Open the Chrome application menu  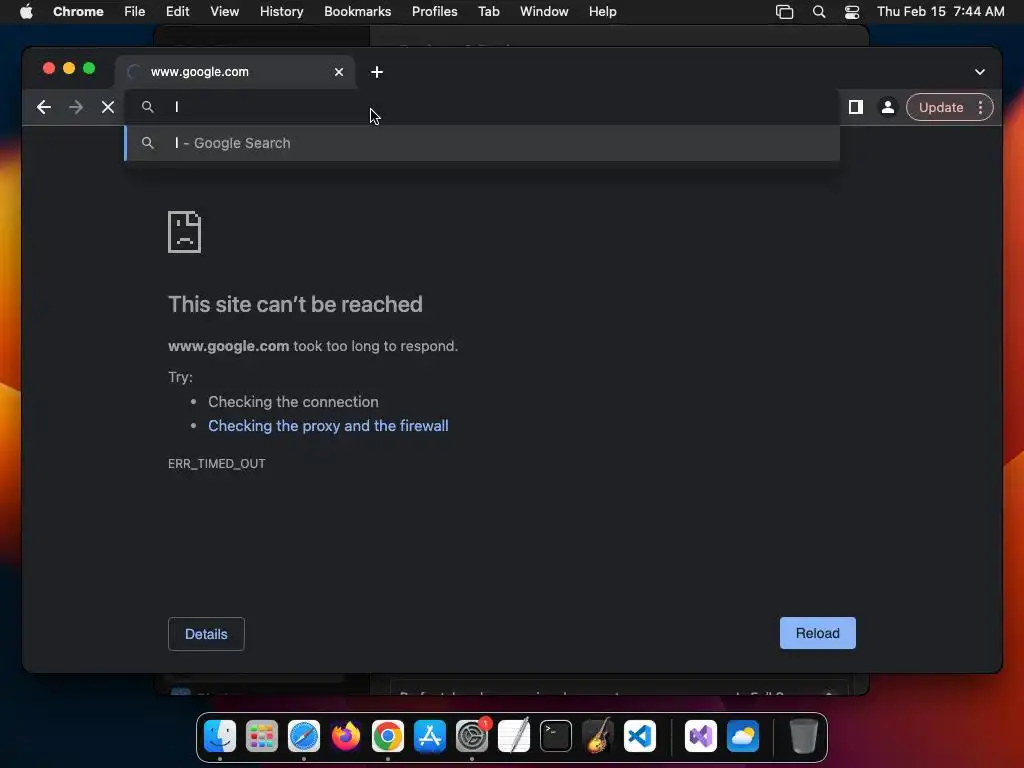[x=78, y=12]
